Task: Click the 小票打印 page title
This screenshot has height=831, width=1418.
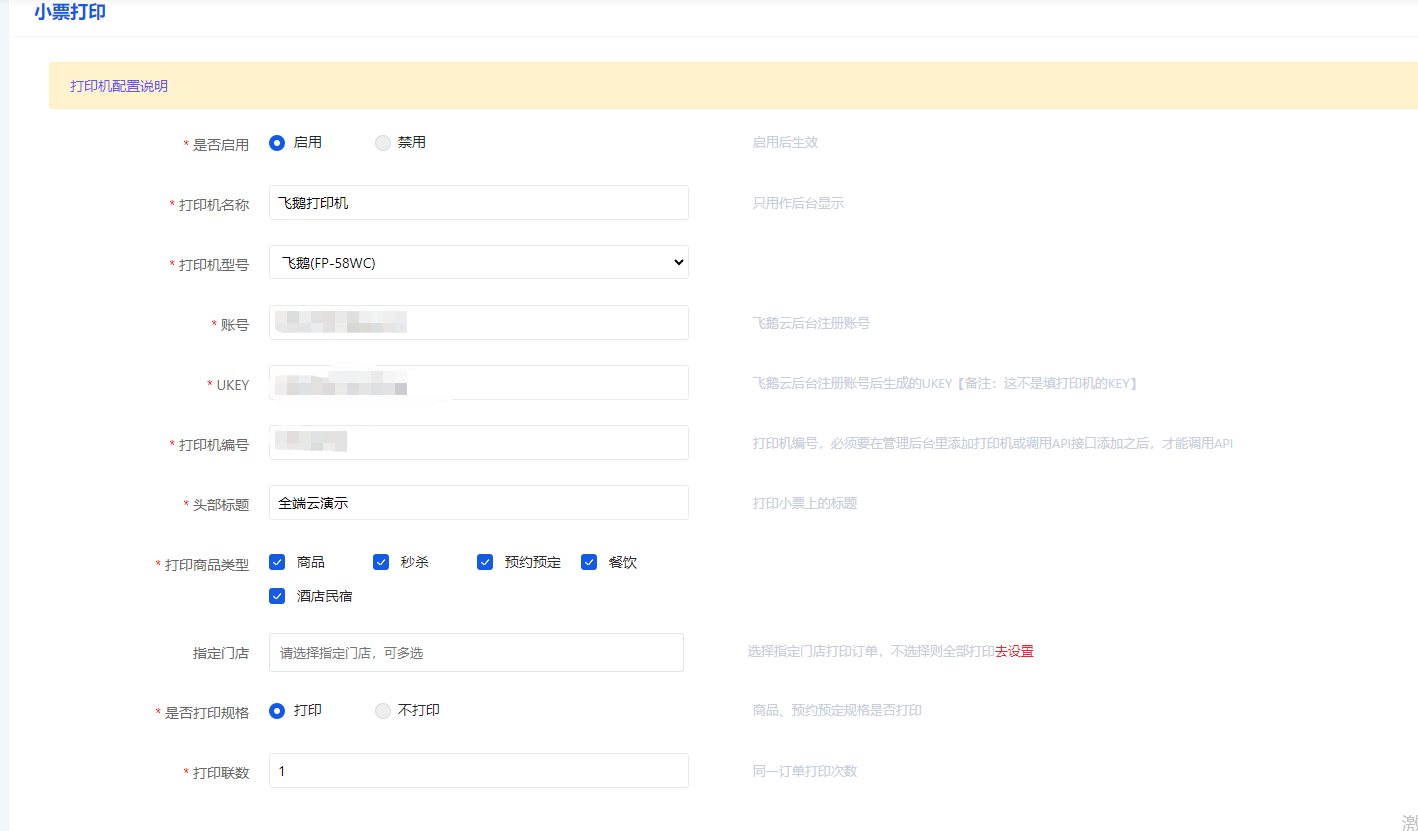Action: [x=70, y=13]
